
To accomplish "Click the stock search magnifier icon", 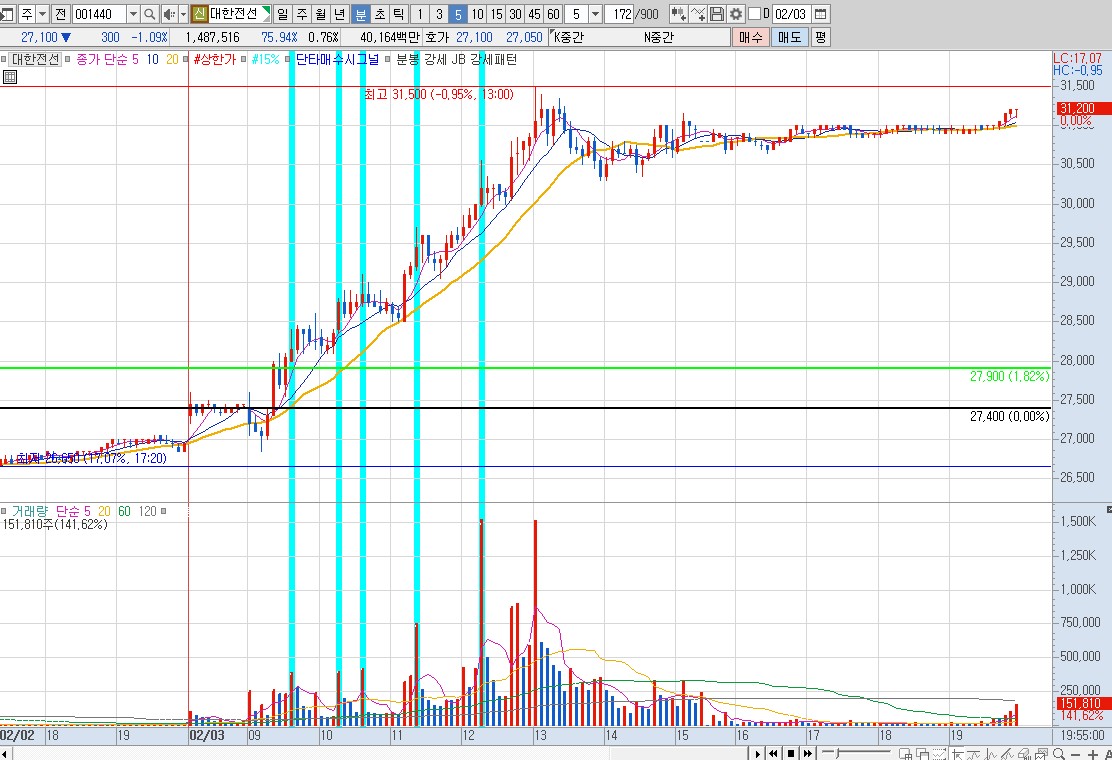I will pyautogui.click(x=150, y=13).
